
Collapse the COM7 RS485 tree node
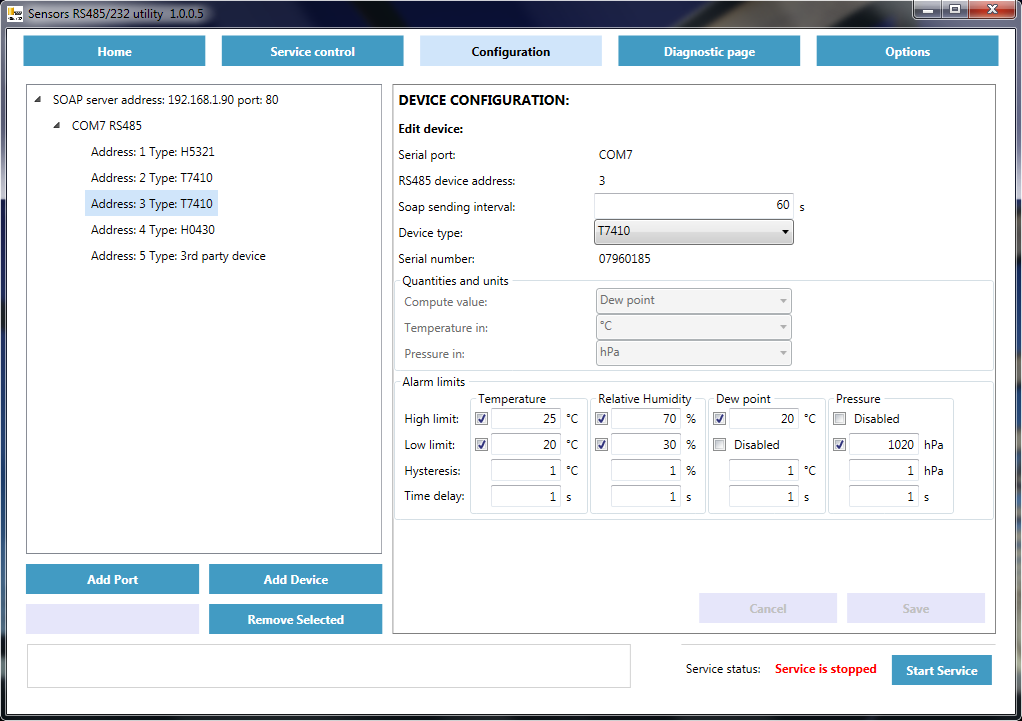coord(57,125)
